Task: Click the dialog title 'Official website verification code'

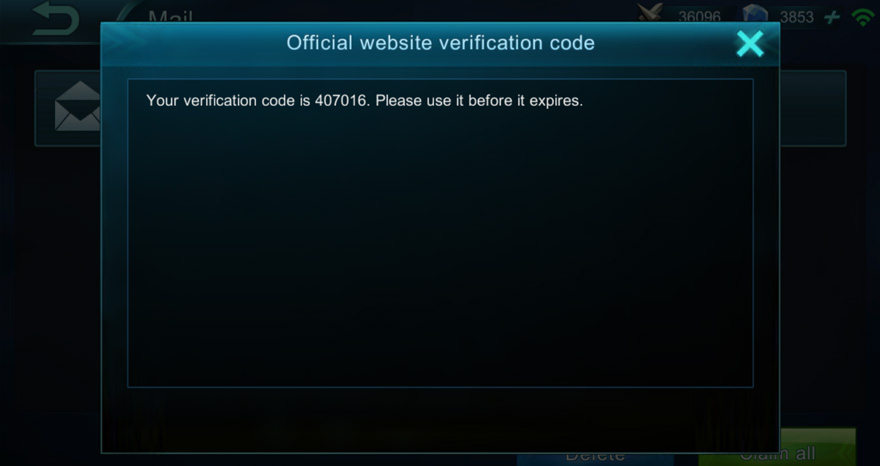Action: 441,43
